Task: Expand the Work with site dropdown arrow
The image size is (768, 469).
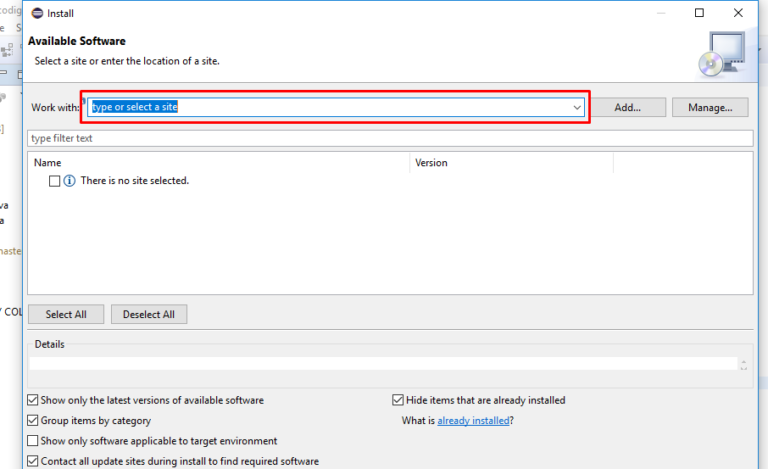Action: [x=577, y=107]
